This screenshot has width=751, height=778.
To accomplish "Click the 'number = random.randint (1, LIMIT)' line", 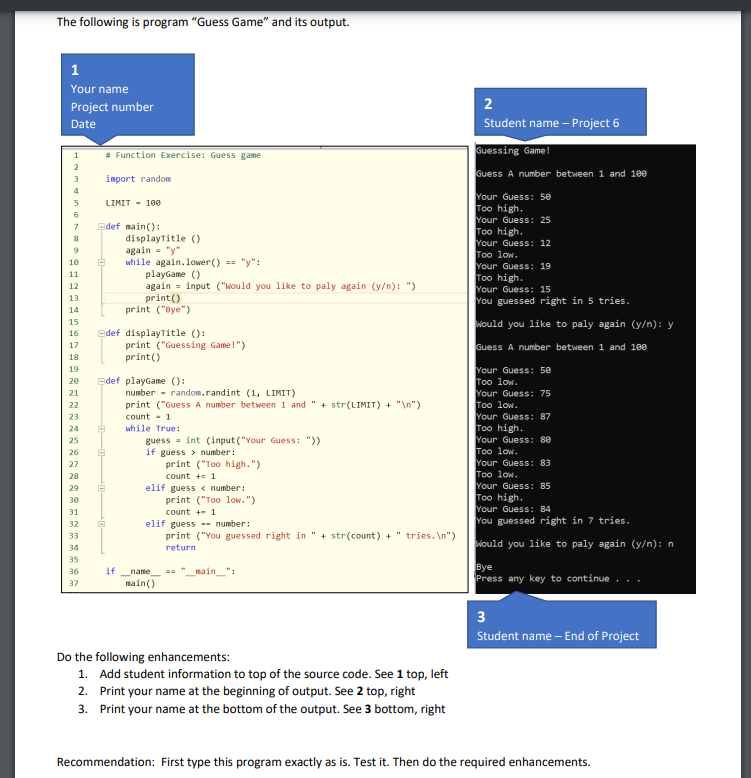I will pos(210,393).
